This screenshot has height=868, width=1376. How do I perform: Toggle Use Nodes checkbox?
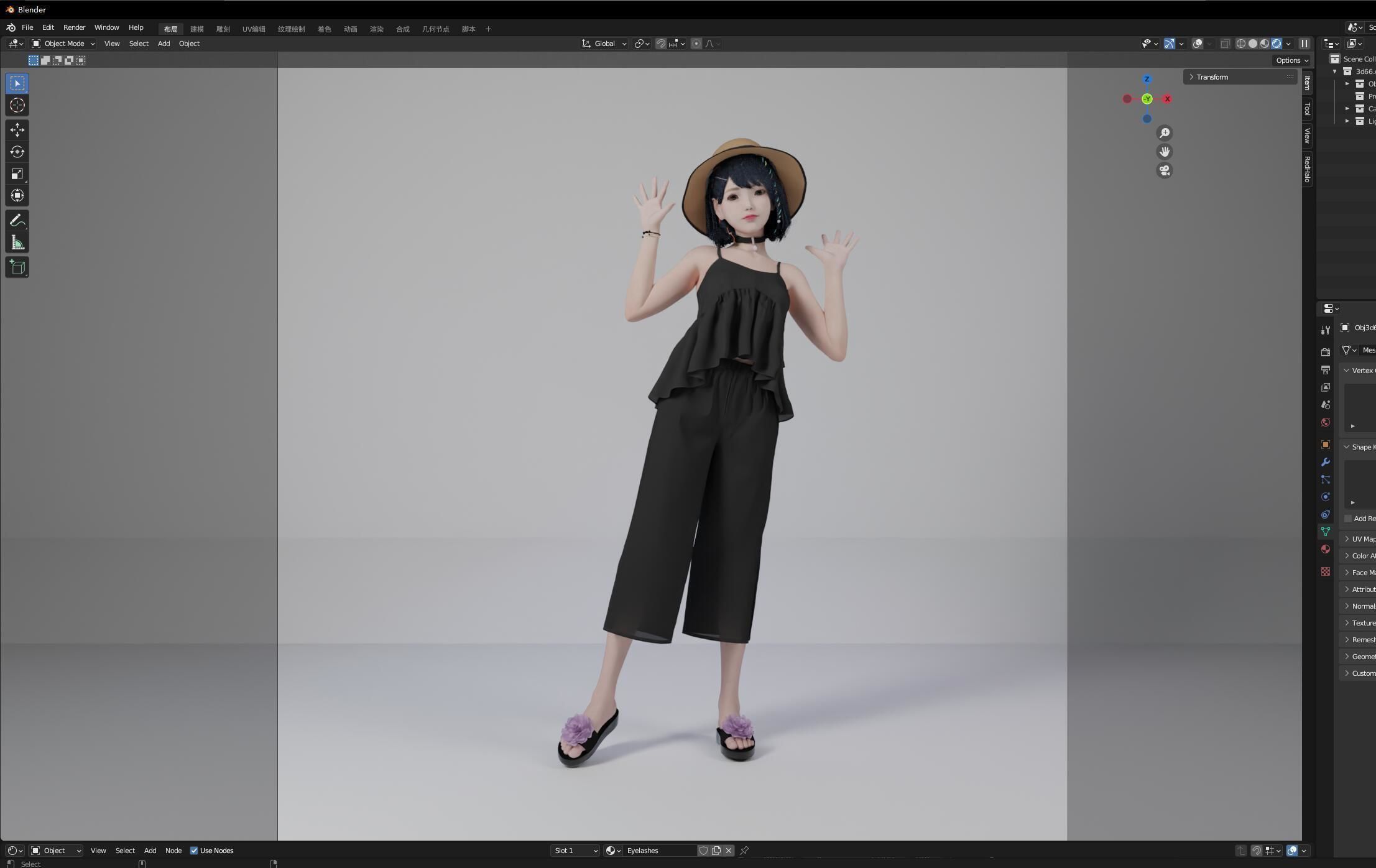pos(194,851)
